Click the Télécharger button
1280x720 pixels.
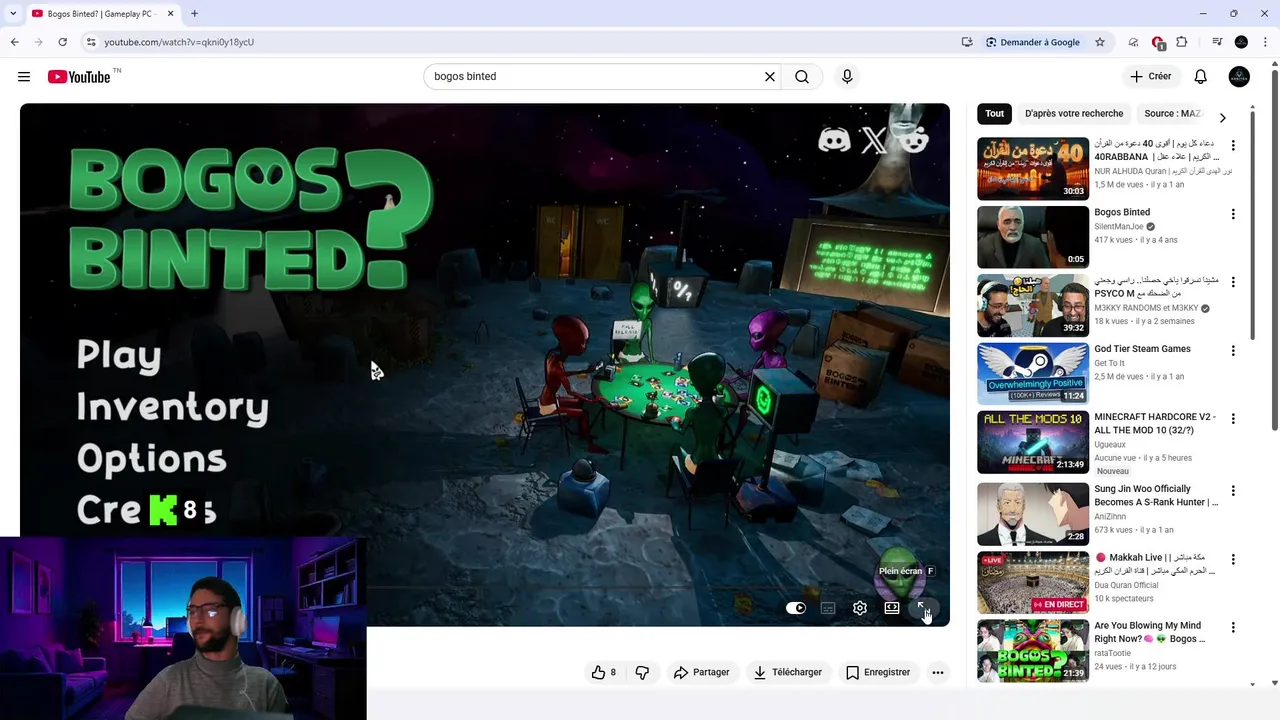tap(787, 673)
